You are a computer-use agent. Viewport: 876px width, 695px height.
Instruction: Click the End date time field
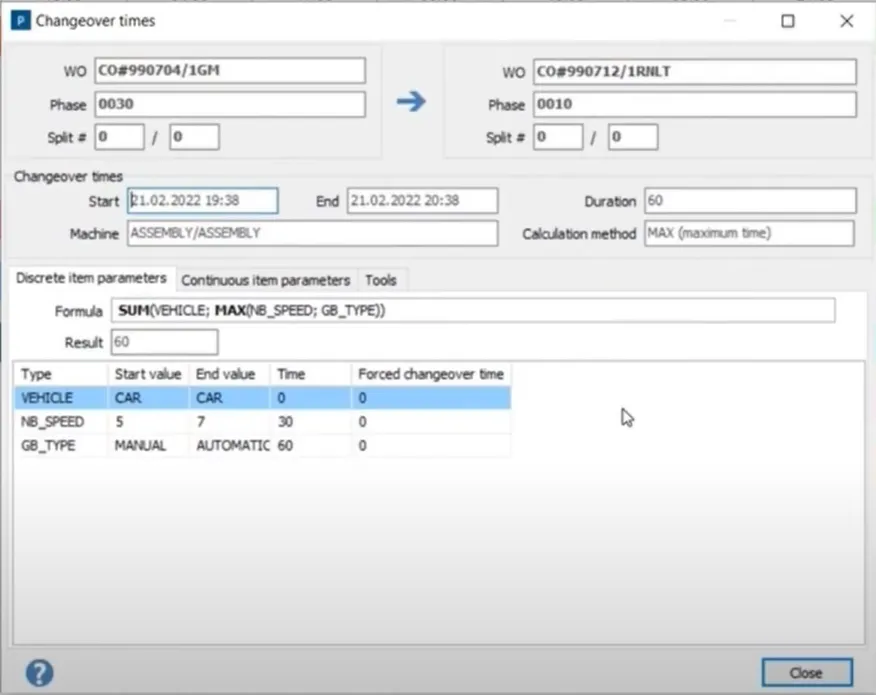tap(422, 201)
